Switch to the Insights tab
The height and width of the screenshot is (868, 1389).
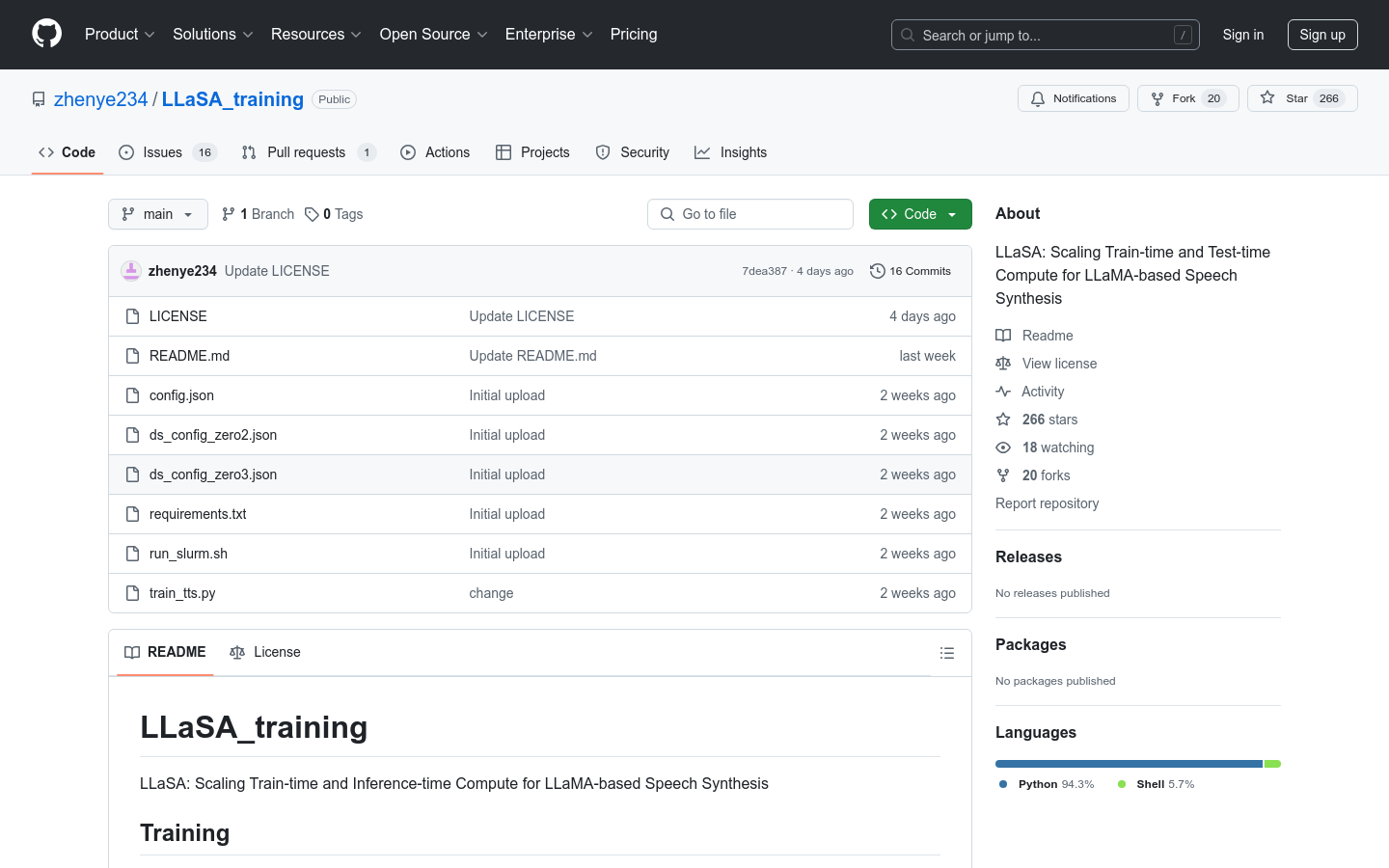731,152
